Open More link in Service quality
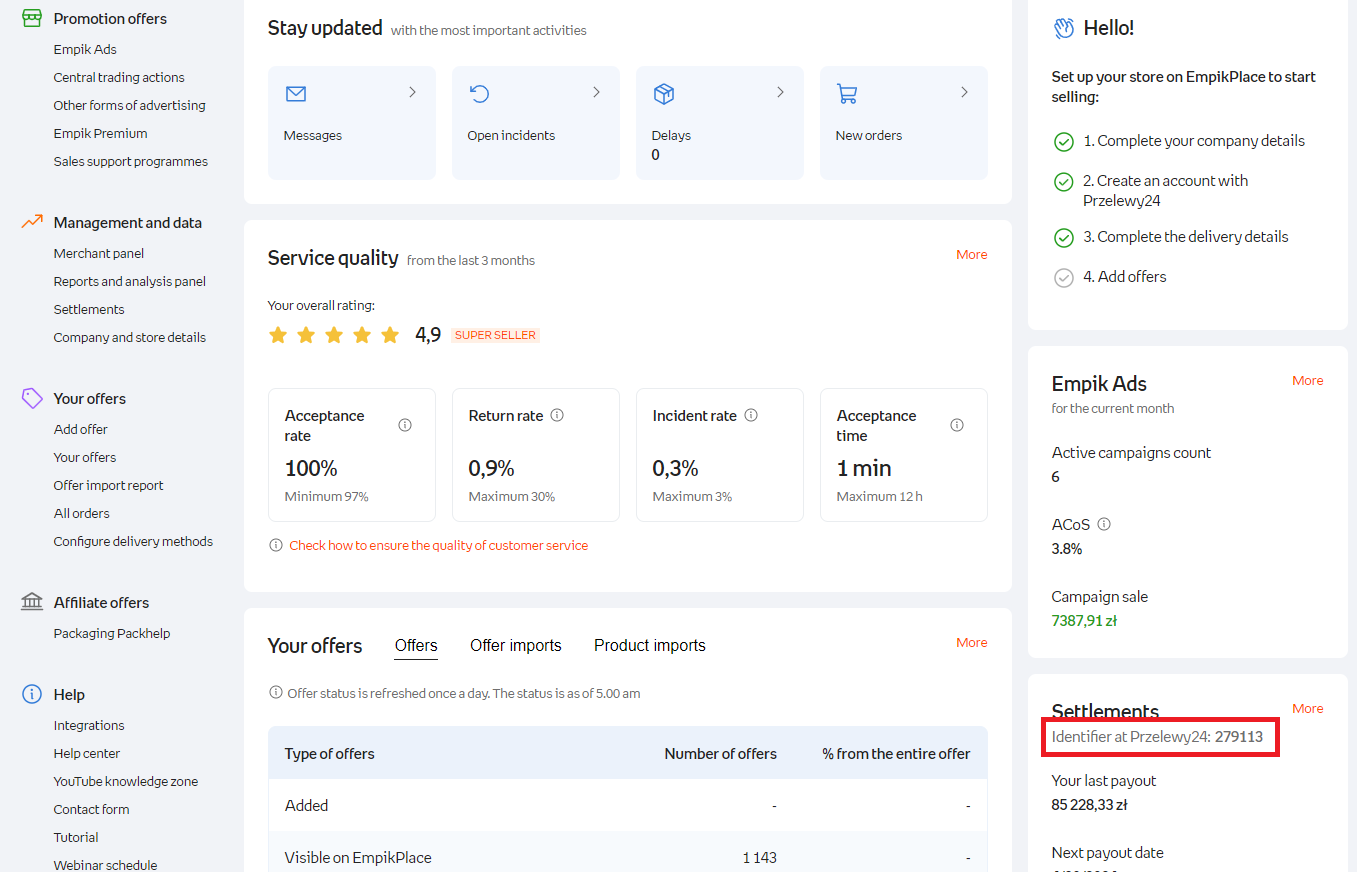 point(971,255)
